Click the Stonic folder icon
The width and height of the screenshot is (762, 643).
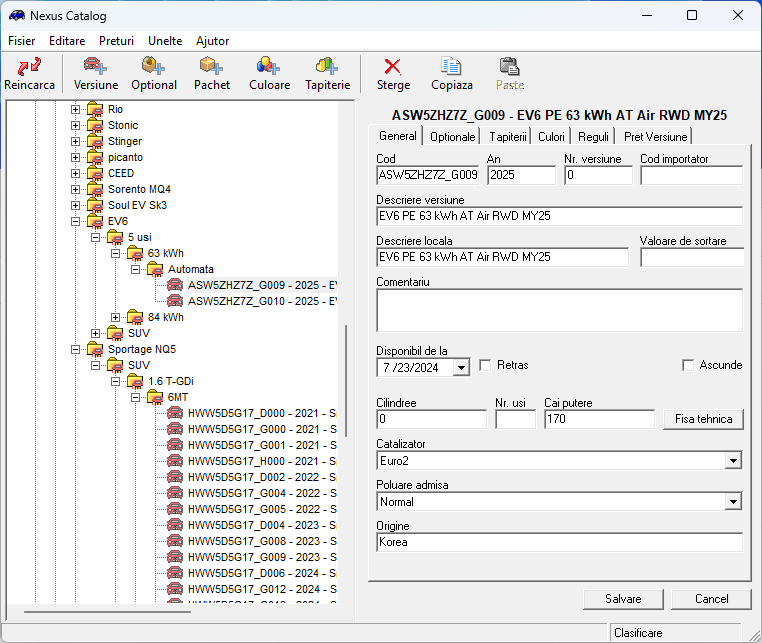[x=95, y=125]
